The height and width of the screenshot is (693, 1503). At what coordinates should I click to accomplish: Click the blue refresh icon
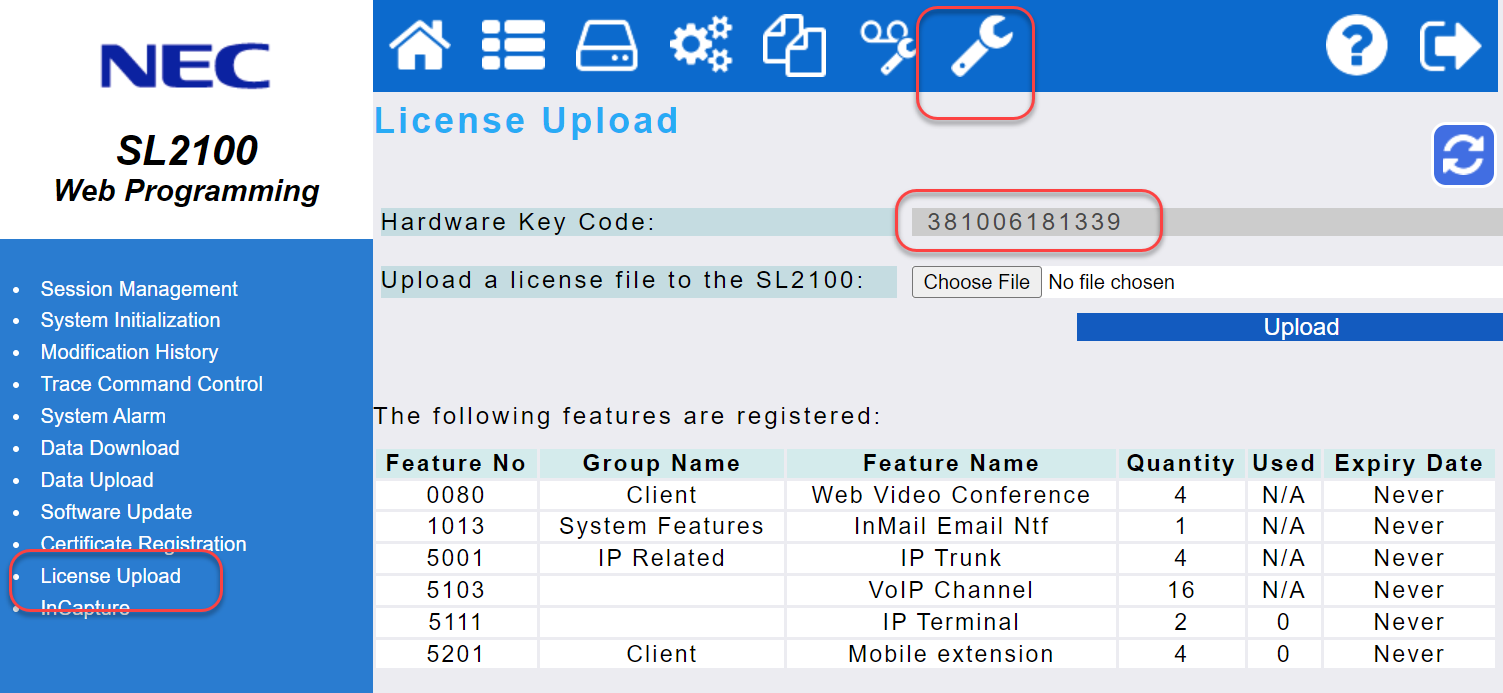[x=1464, y=155]
